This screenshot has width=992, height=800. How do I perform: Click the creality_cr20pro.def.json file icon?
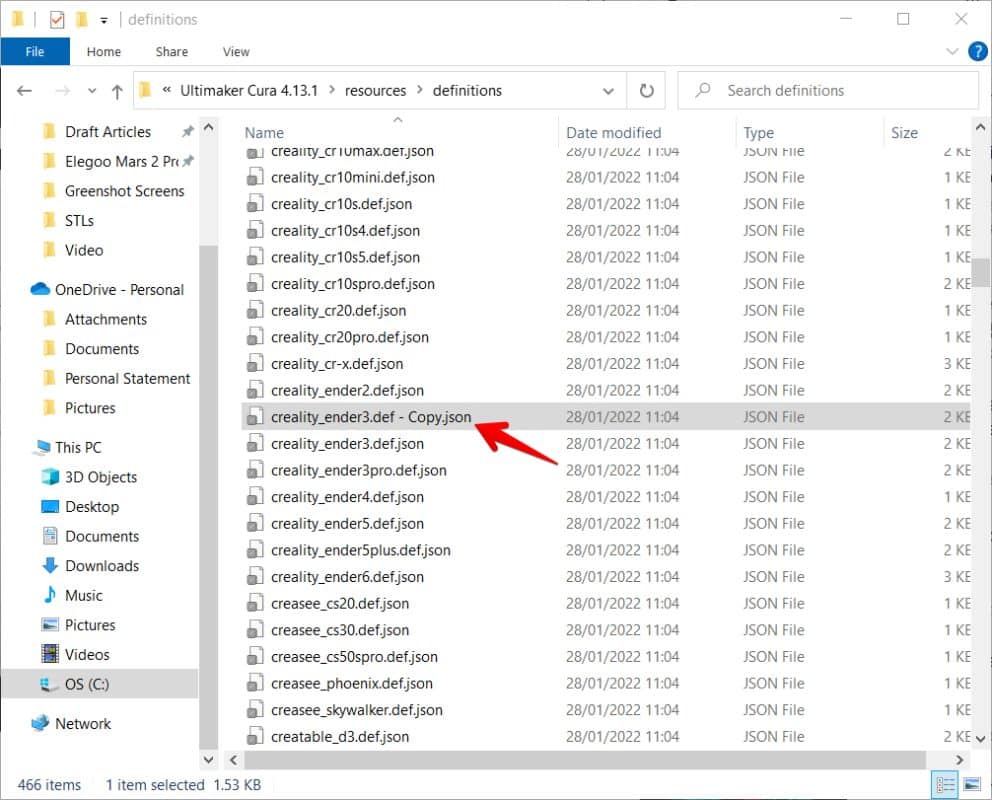click(x=255, y=337)
